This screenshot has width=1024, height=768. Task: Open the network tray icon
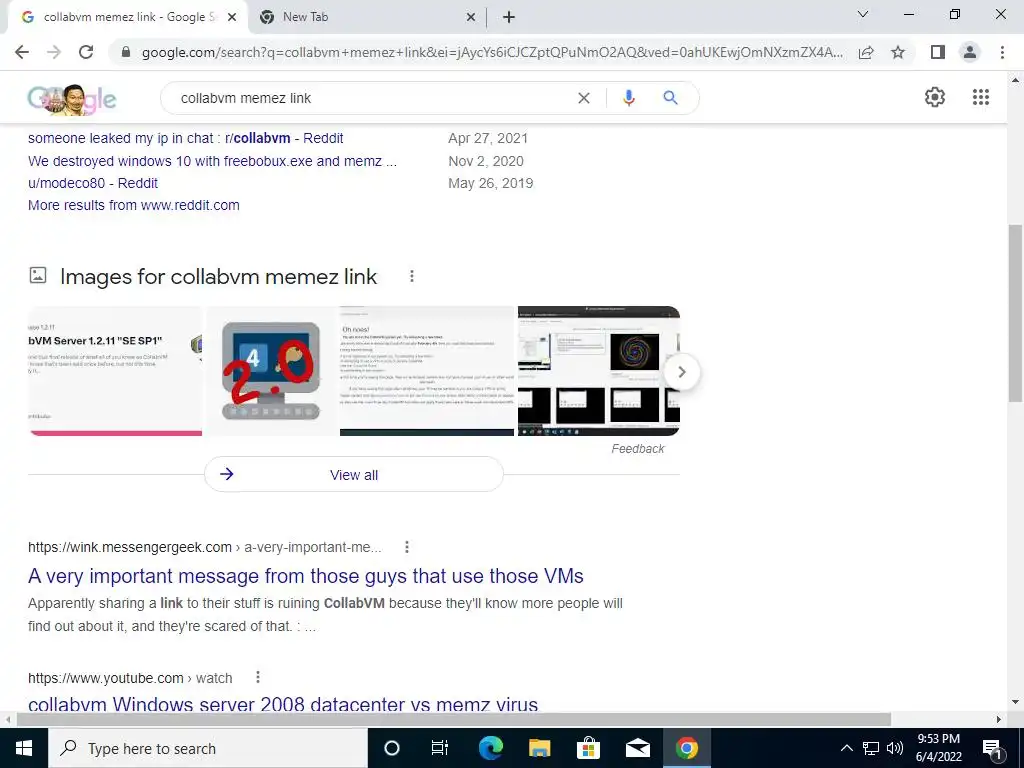tap(871, 748)
